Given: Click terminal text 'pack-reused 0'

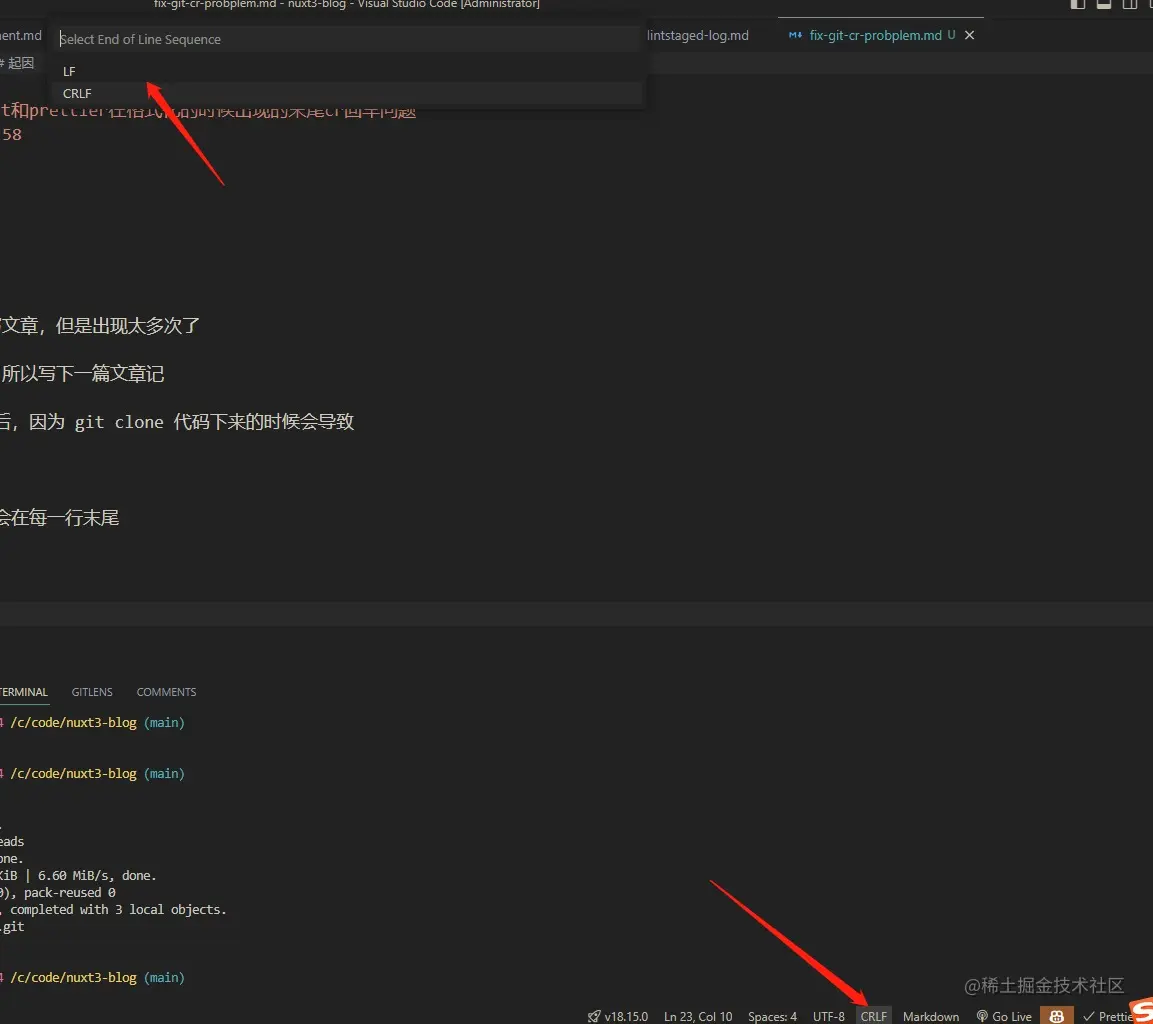Looking at the screenshot, I should [69, 892].
